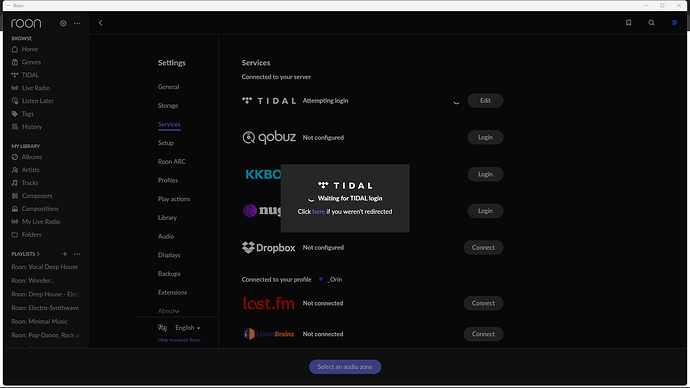The width and height of the screenshot is (690, 388).
Task: Click the Qobuz logo
Action: coord(269,137)
